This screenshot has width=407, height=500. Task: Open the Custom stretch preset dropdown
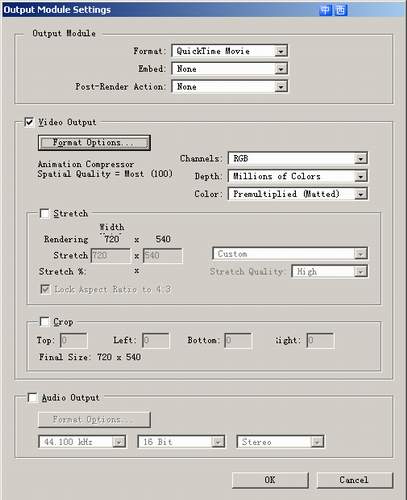290,253
